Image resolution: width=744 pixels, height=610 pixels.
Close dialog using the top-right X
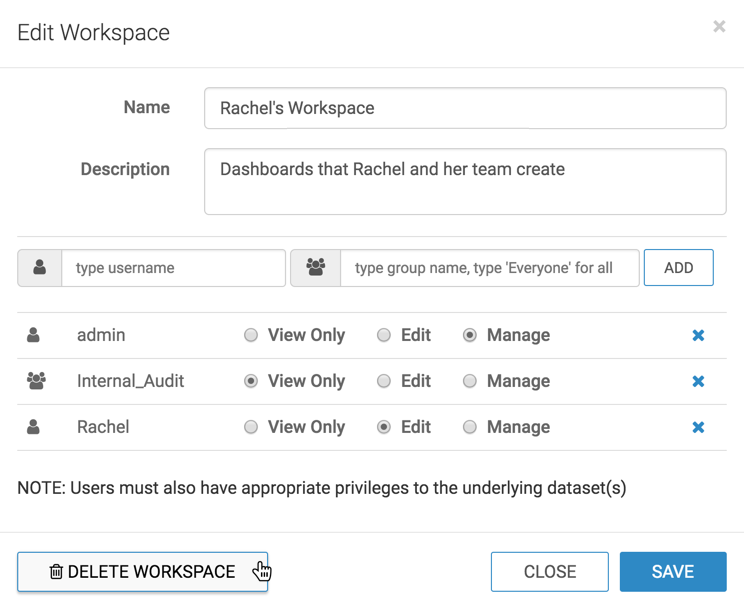(719, 27)
